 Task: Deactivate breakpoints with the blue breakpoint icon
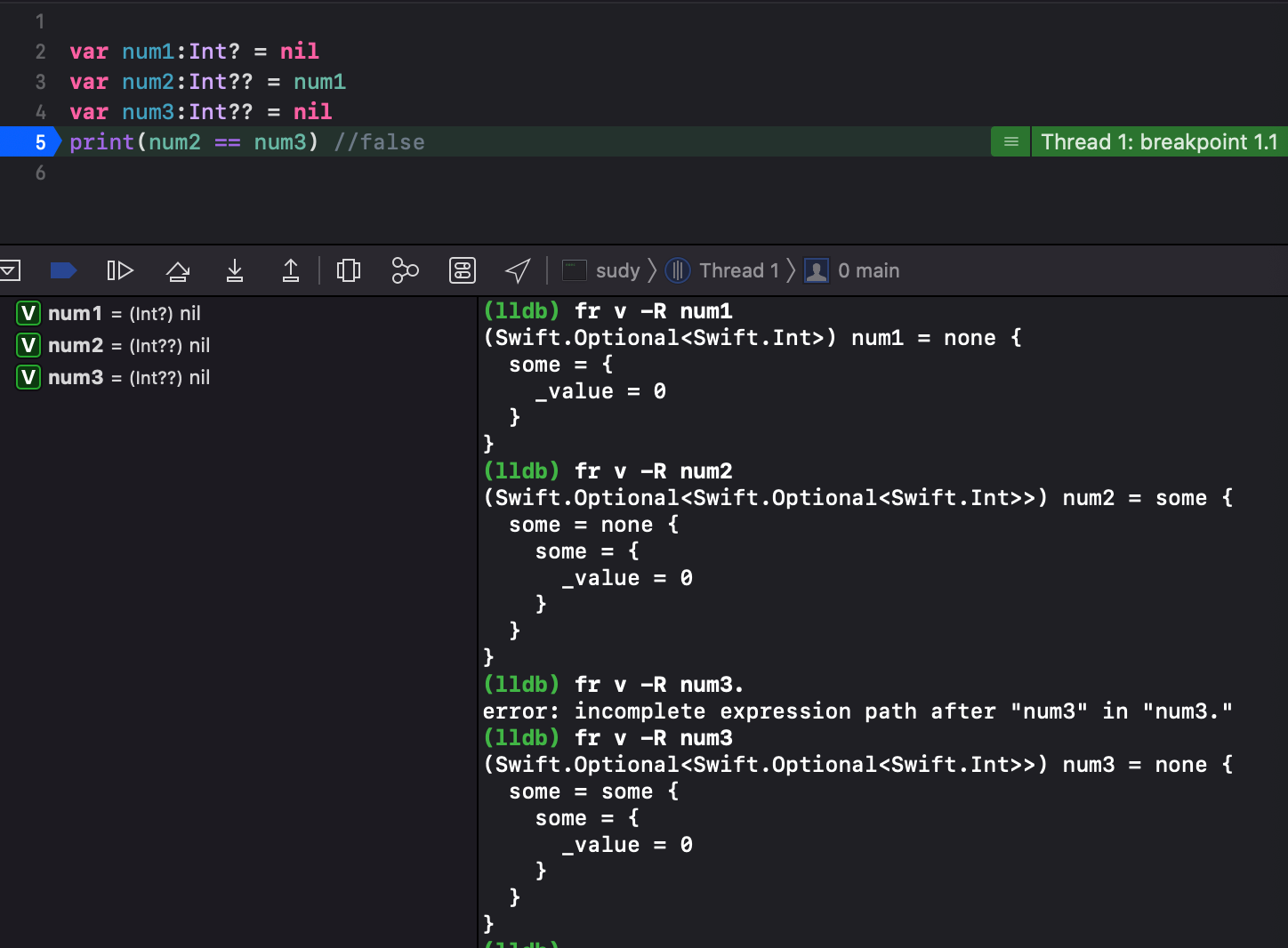(x=63, y=270)
